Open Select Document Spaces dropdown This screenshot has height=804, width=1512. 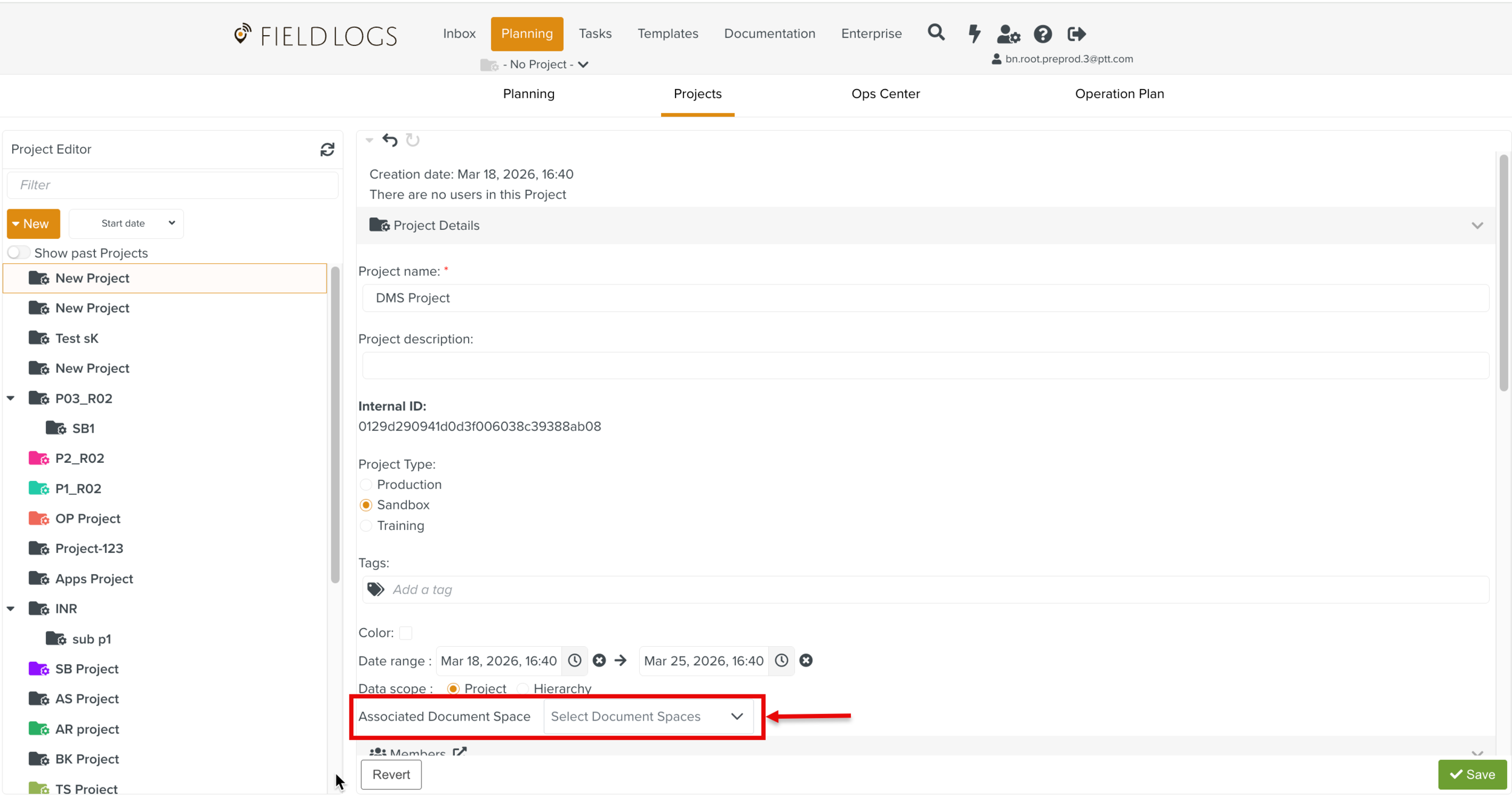[648, 716]
